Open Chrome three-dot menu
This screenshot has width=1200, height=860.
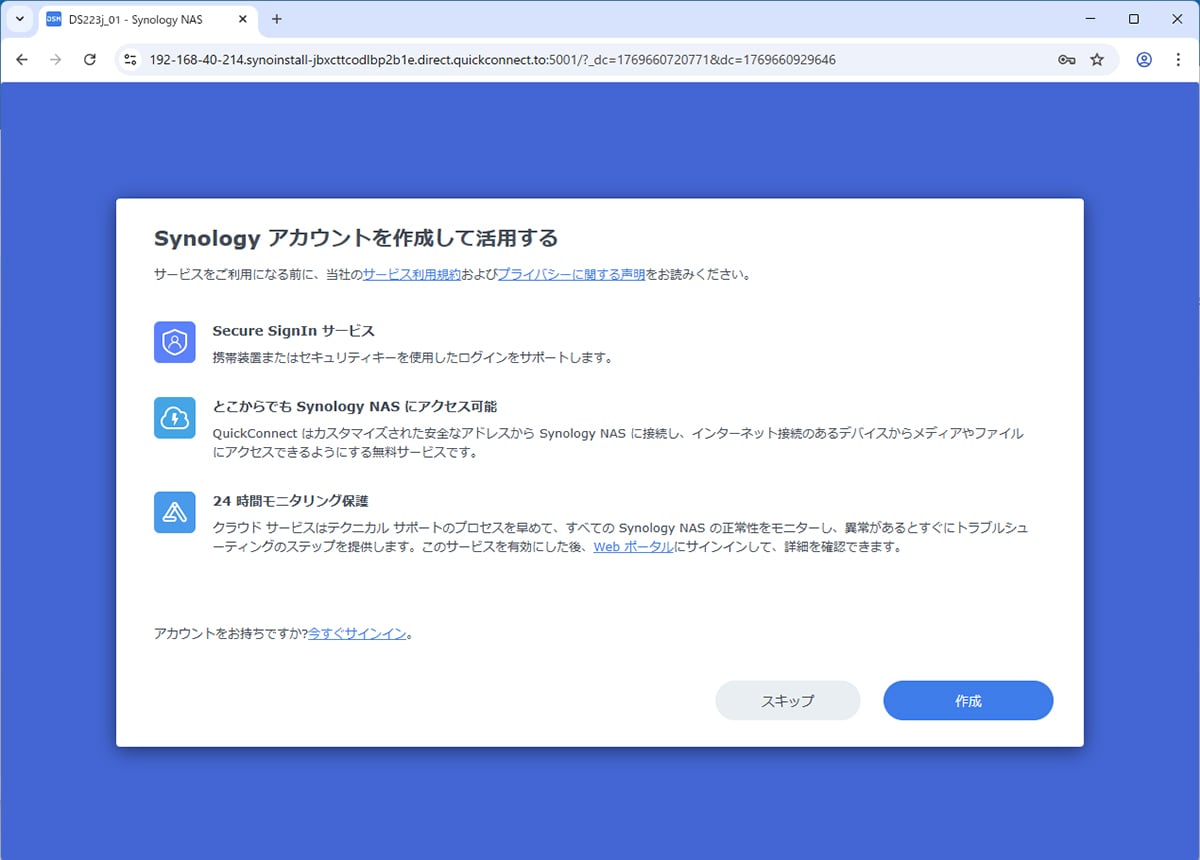tap(1177, 60)
